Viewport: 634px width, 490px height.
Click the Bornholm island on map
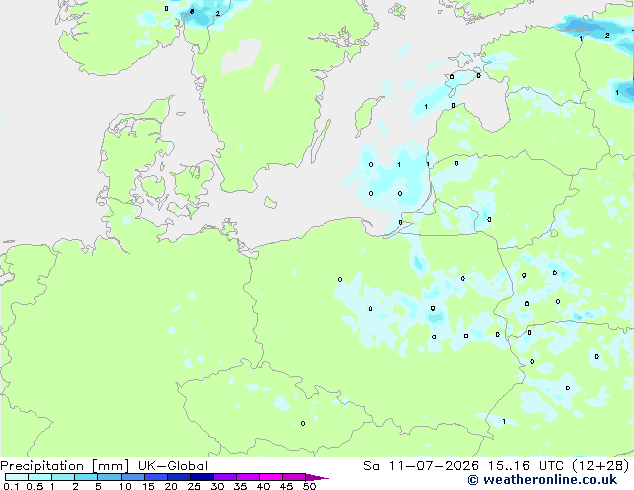tap(271, 202)
